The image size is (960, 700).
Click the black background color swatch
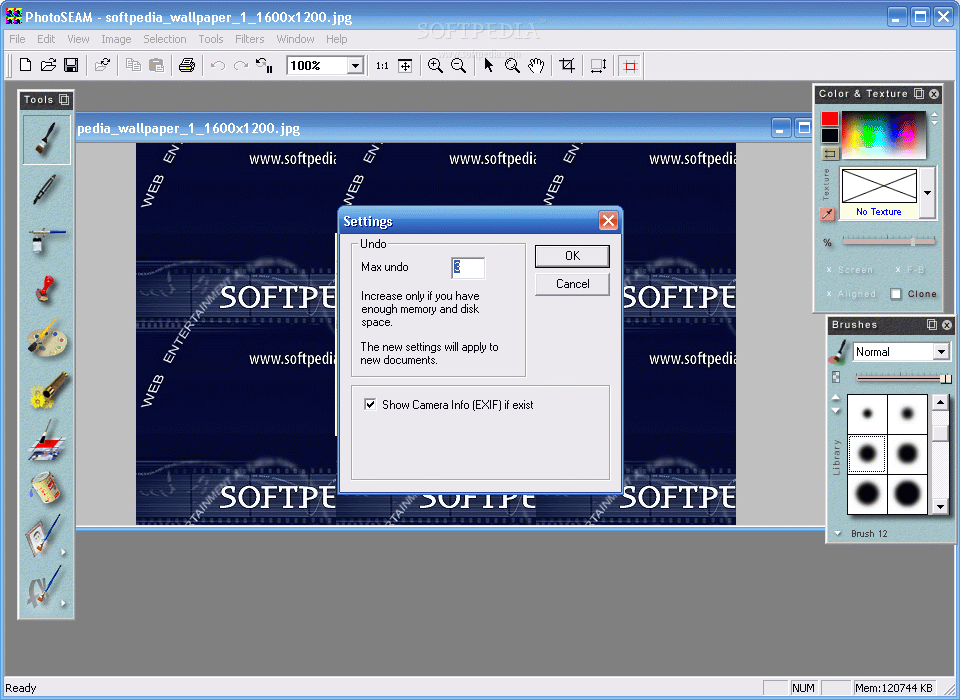pyautogui.click(x=830, y=135)
